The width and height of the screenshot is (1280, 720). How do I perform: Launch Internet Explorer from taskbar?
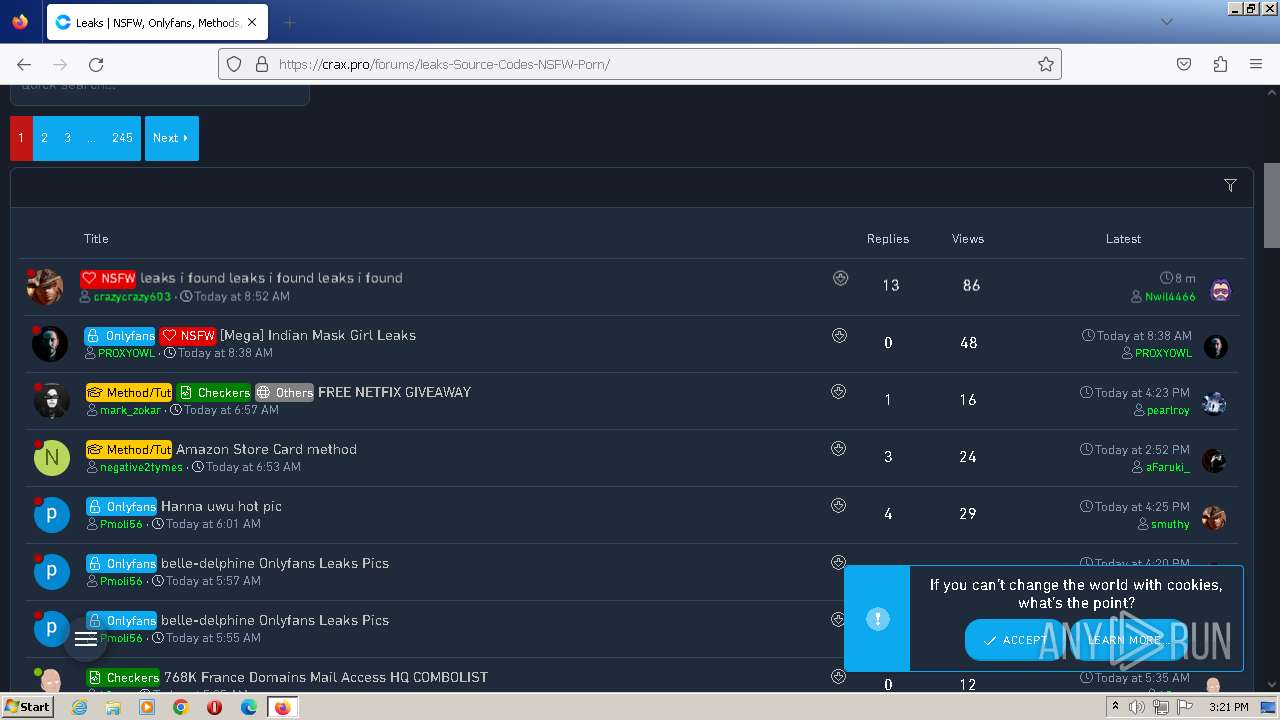(79, 707)
